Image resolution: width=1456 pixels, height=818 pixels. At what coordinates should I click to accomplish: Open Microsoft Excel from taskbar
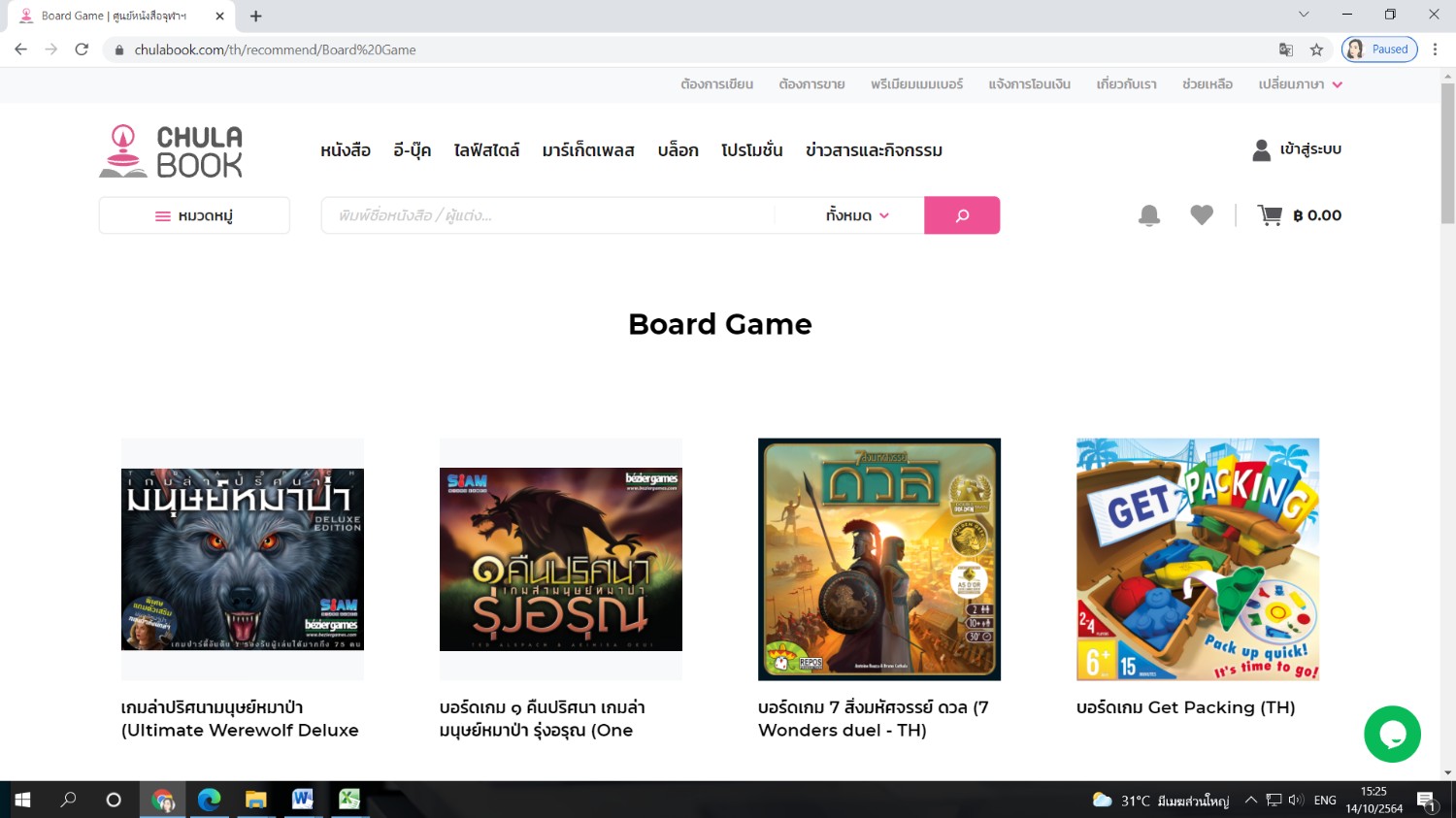pos(348,800)
